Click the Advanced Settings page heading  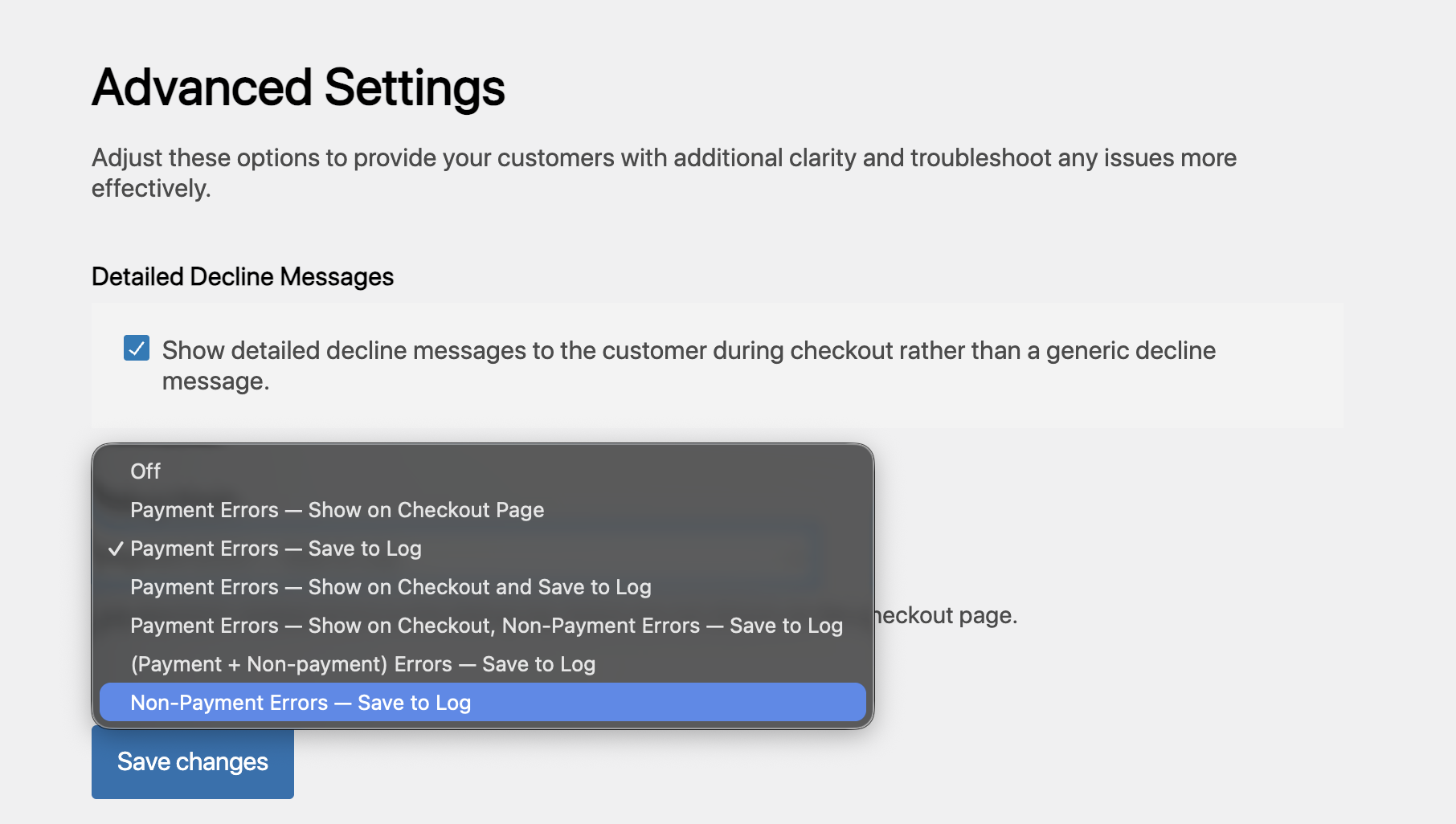point(298,88)
